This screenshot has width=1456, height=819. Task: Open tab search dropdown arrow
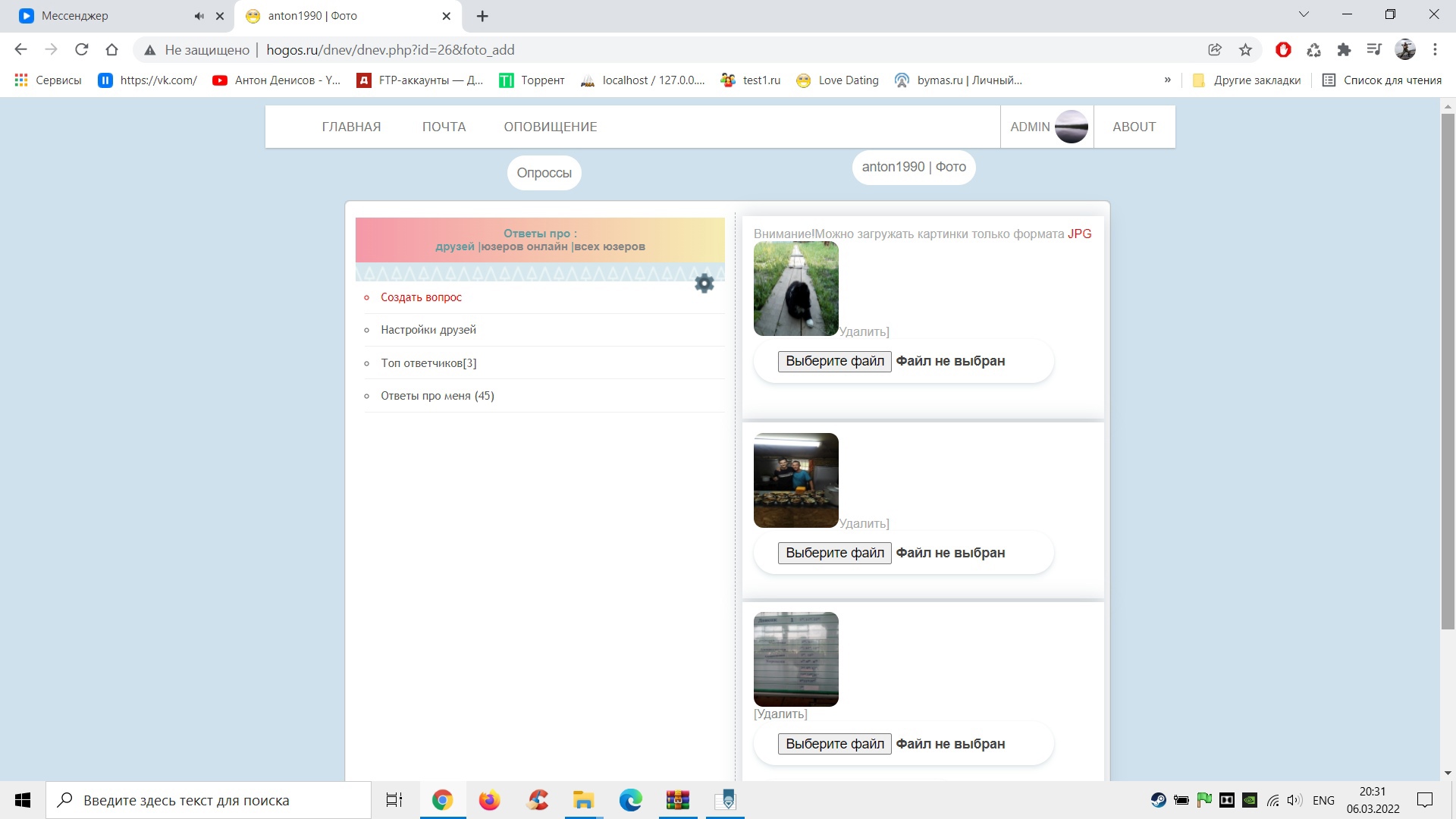(1304, 14)
